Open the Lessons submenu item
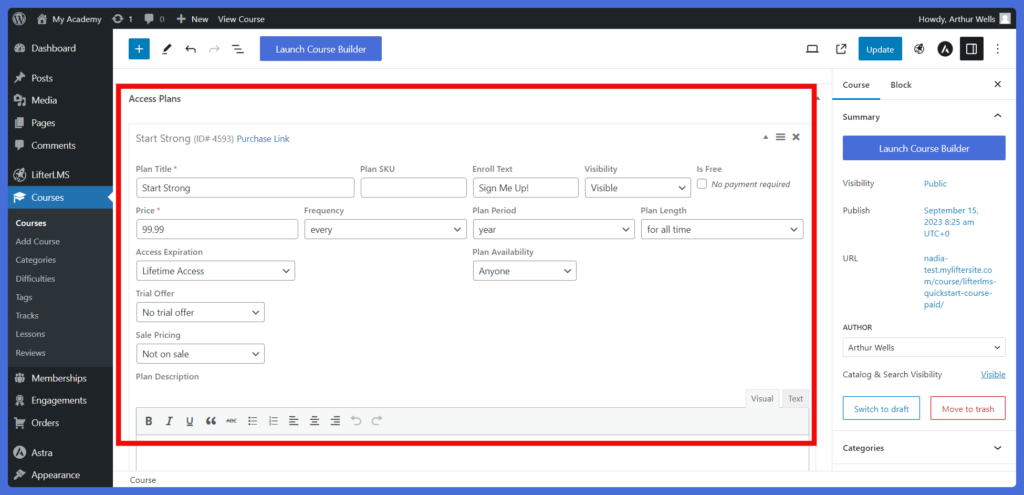Viewport: 1024px width, 495px height. click(x=31, y=334)
